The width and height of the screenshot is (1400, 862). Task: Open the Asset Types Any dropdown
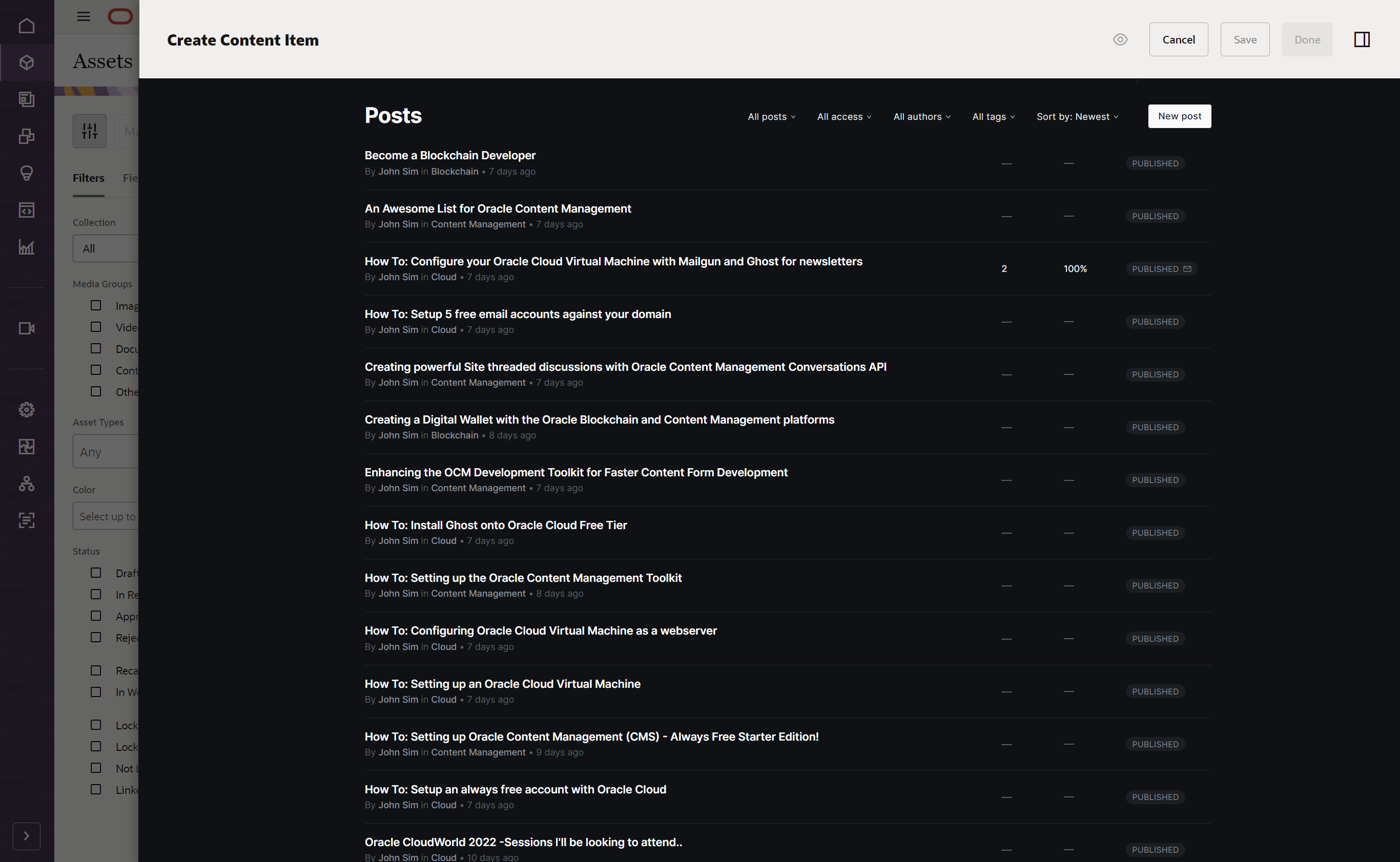[106, 452]
